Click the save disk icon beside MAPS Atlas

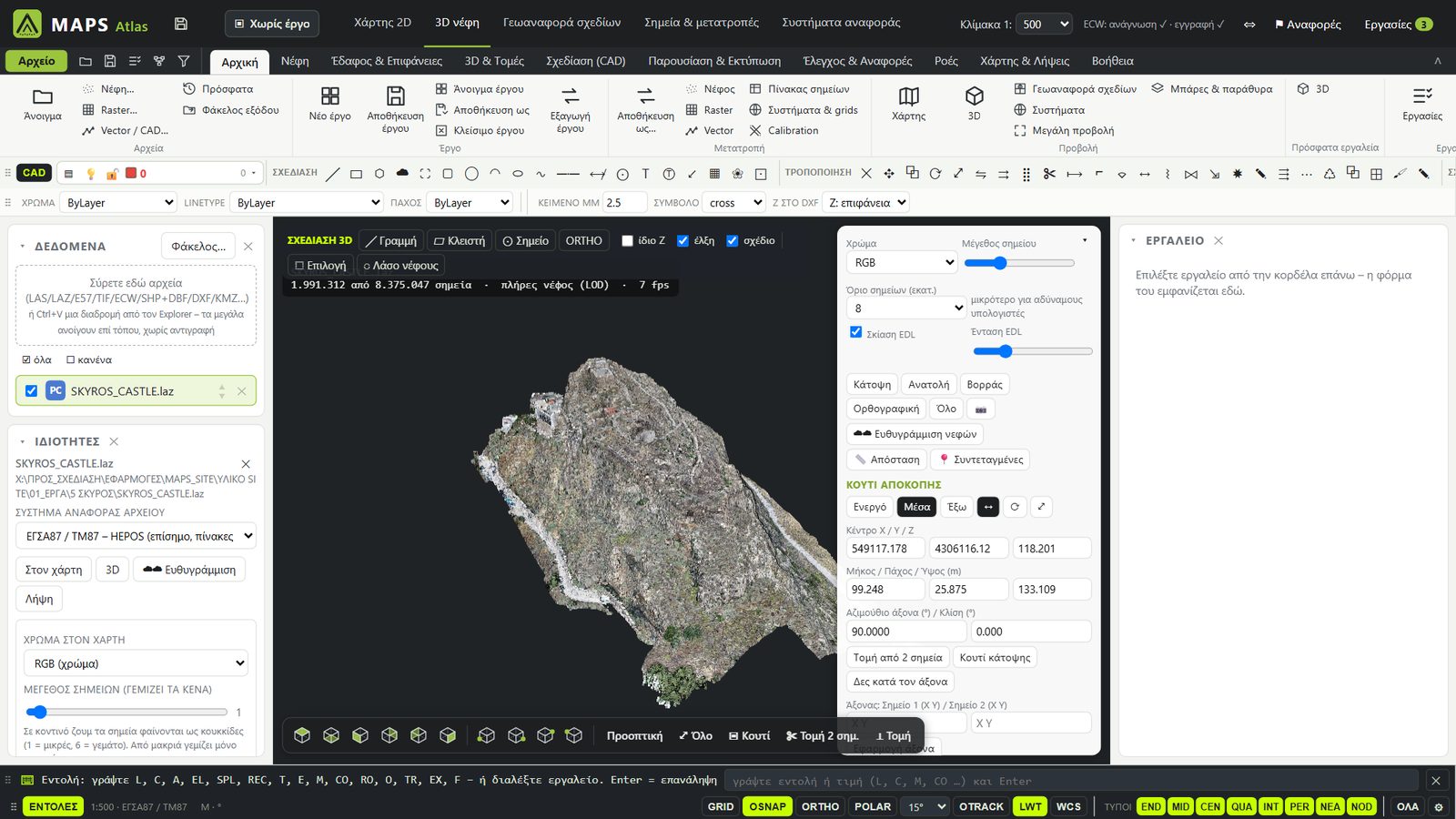pyautogui.click(x=180, y=24)
